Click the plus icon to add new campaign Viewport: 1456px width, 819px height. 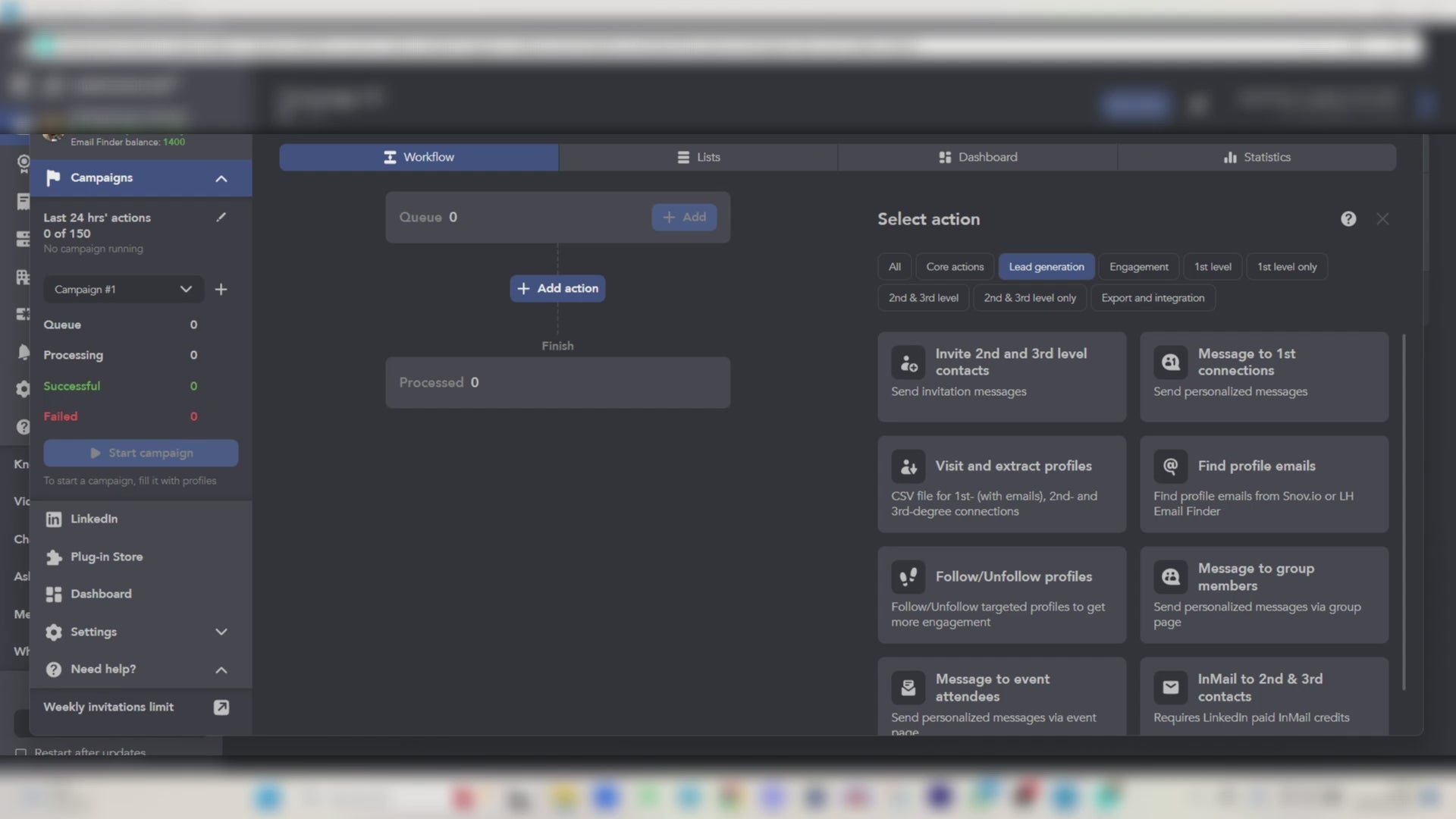221,290
